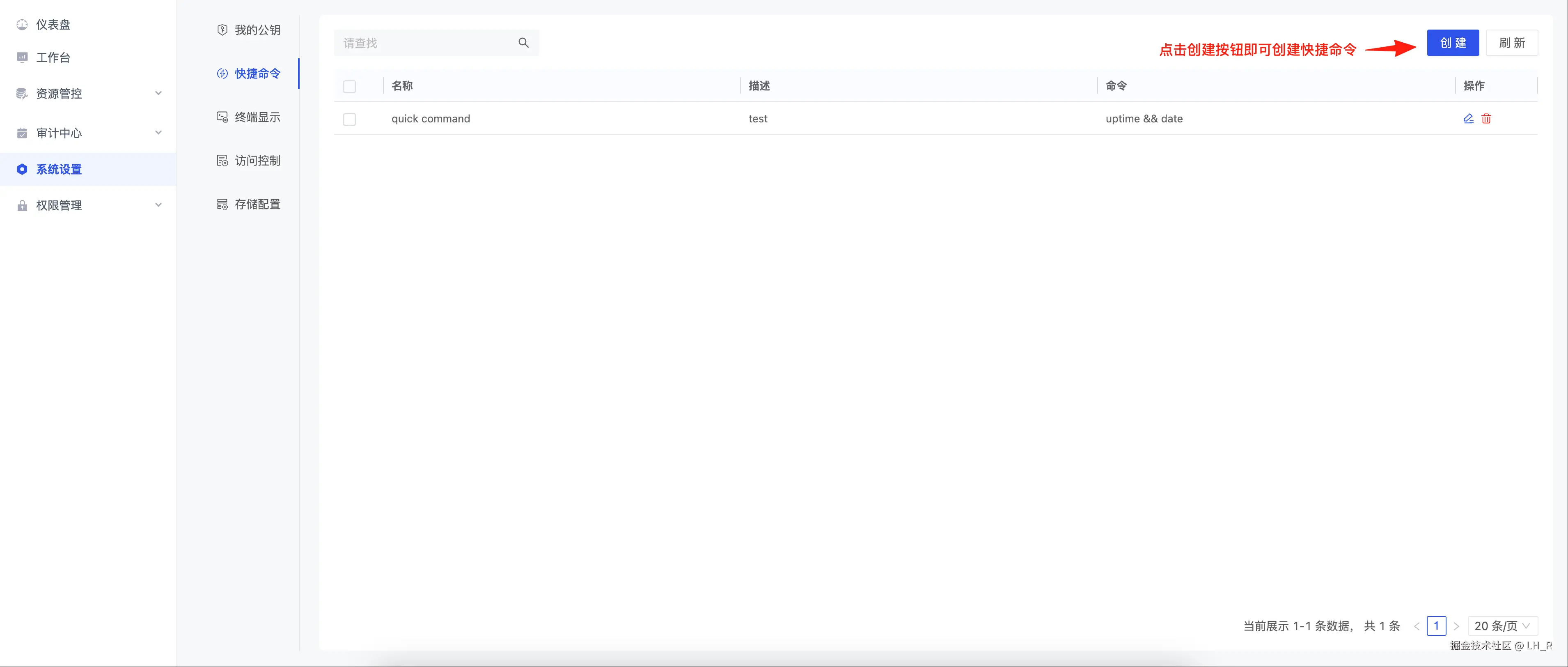Expand the 资源管控 menu chevron
1568x667 pixels.
pos(158,93)
